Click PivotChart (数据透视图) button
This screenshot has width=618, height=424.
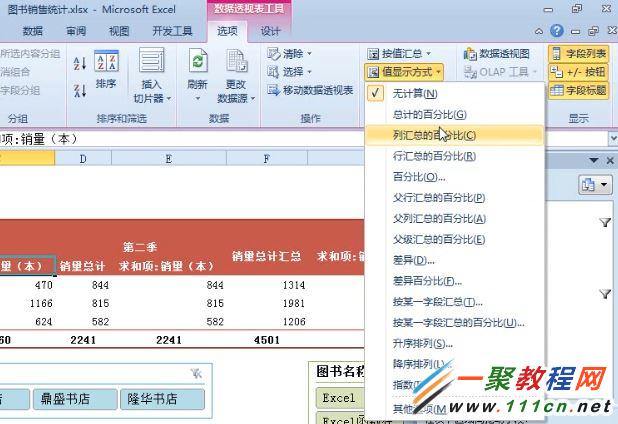click(x=497, y=54)
